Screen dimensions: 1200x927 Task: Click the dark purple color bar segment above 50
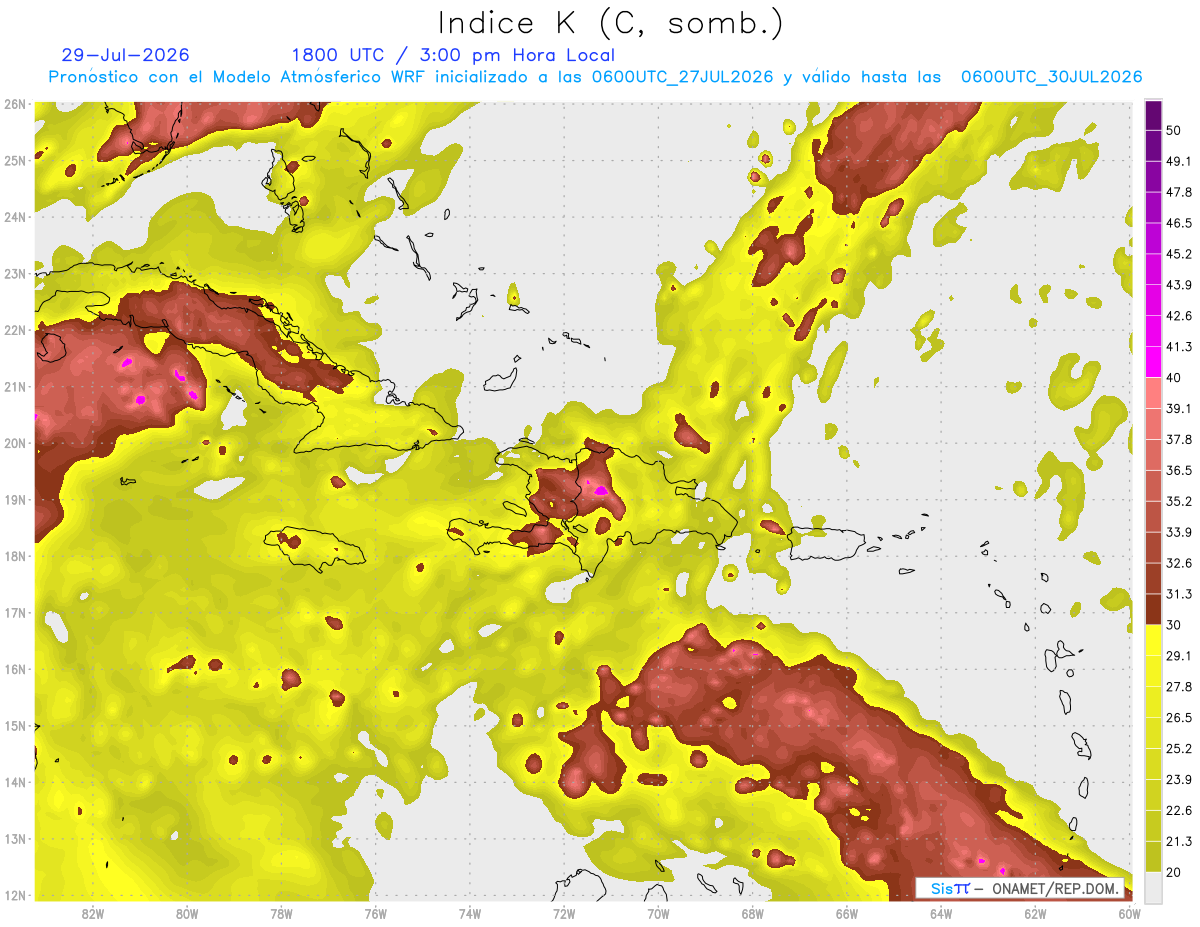pos(1154,115)
